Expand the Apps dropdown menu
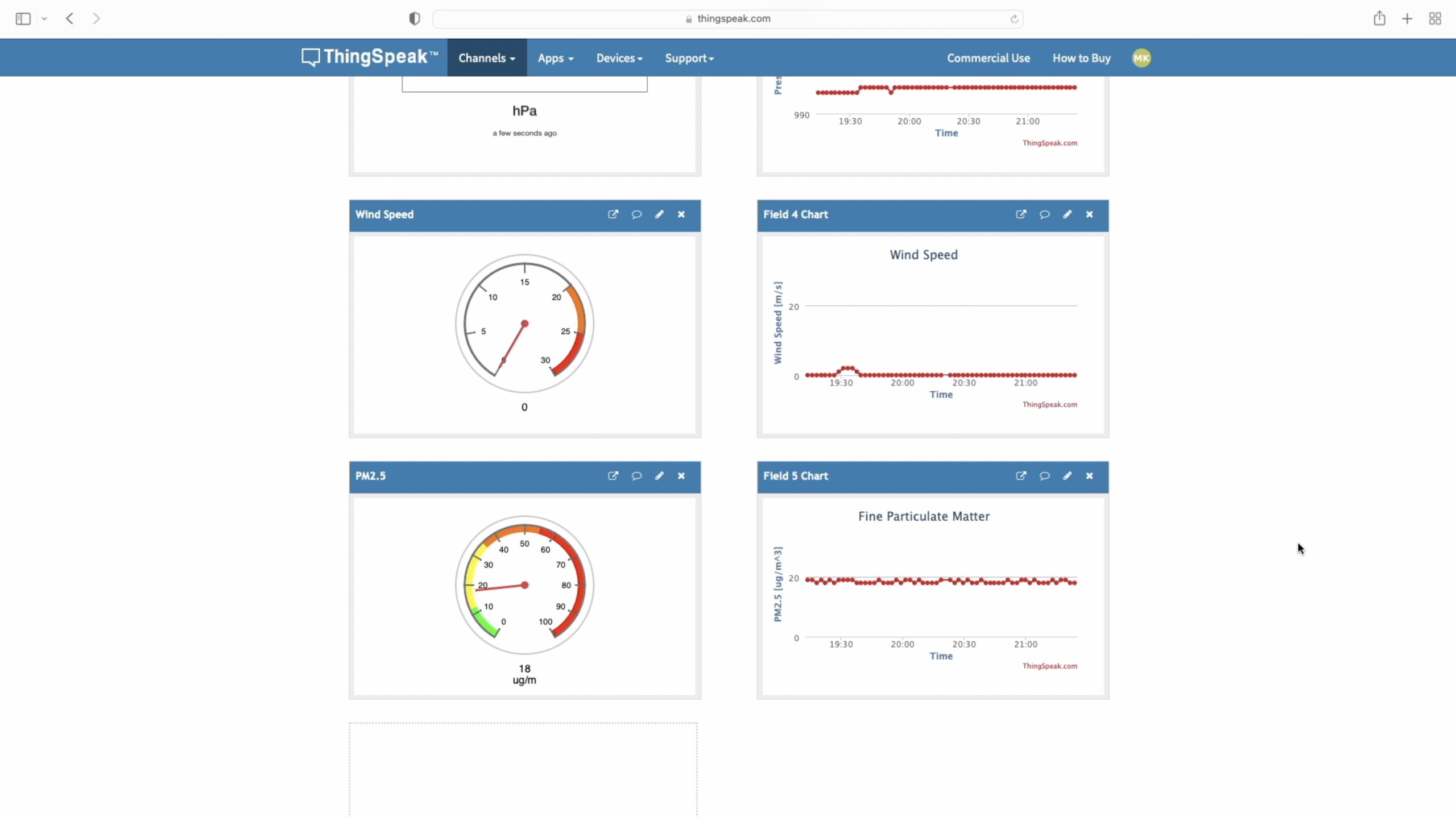 coord(555,58)
